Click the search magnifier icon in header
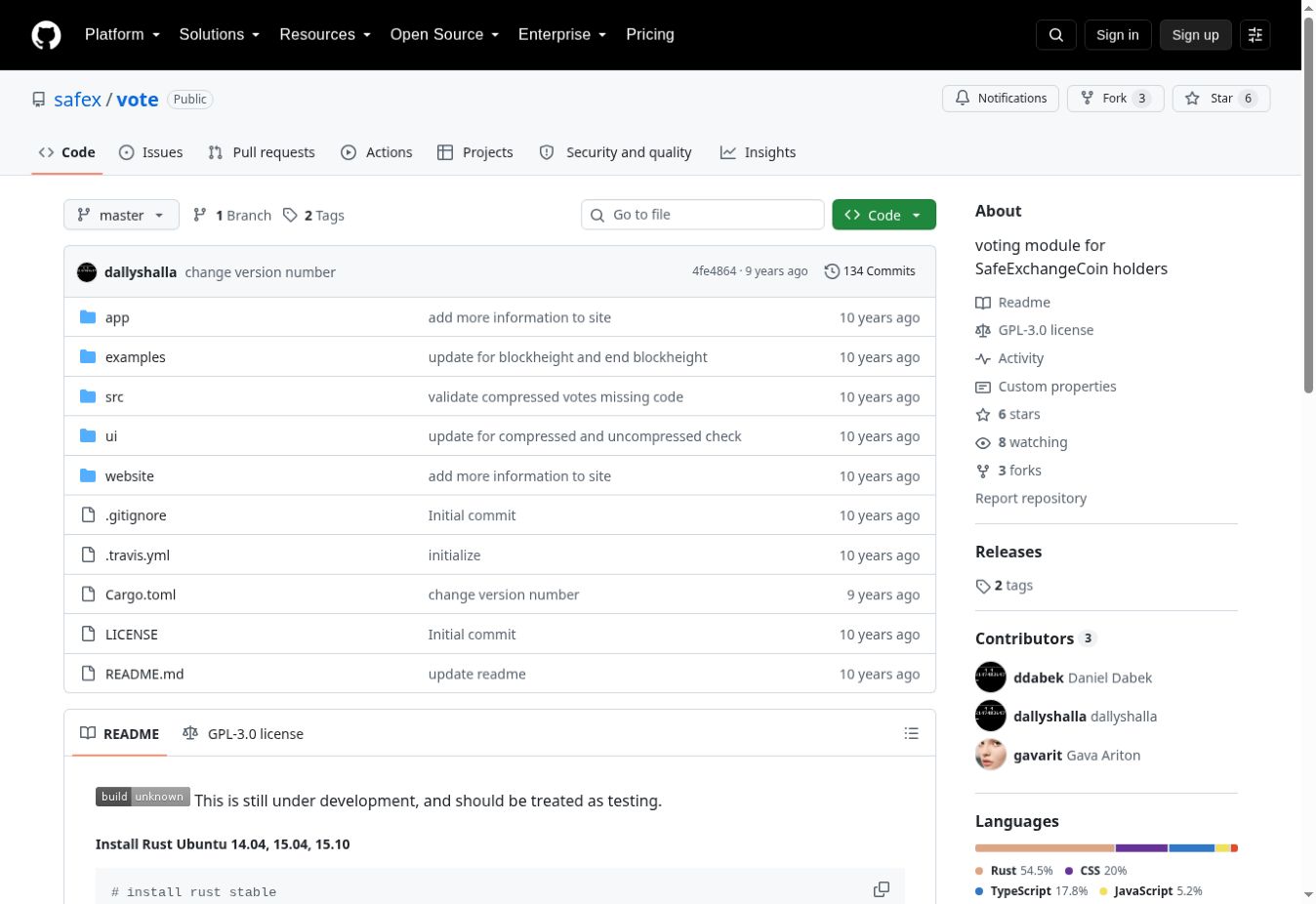The height and width of the screenshot is (904, 1316). pos(1056,35)
